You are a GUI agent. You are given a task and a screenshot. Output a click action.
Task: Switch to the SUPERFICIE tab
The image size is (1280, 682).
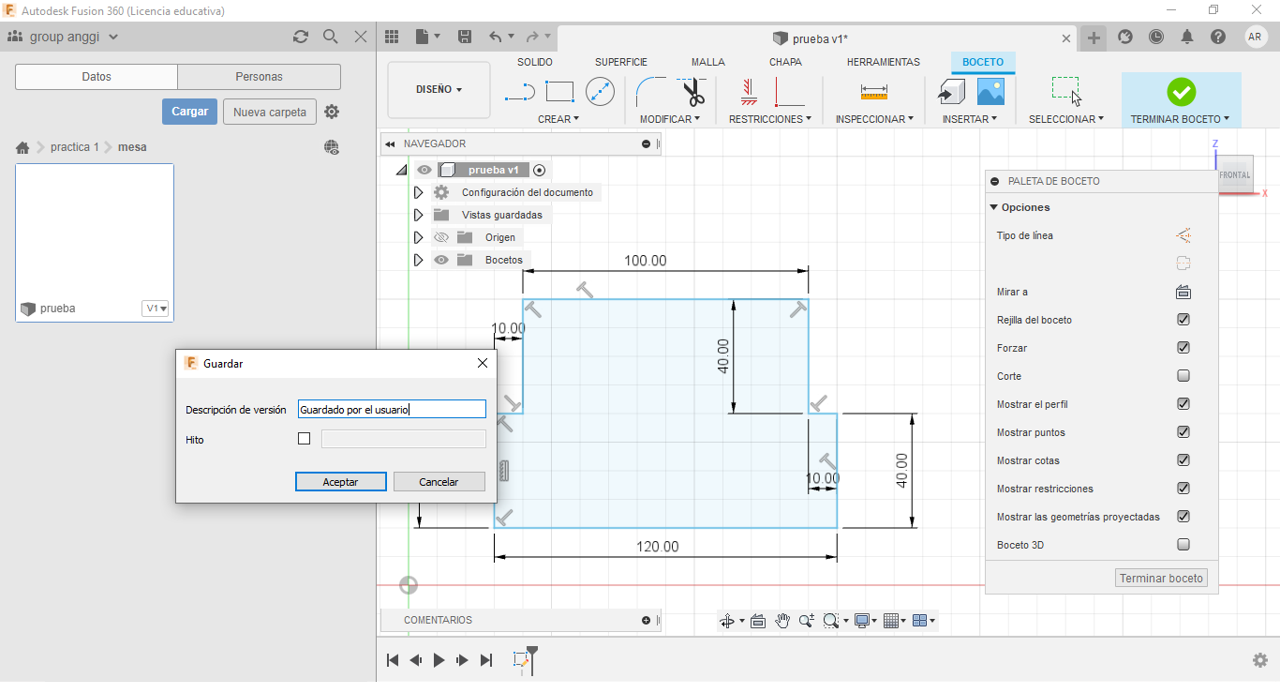[x=621, y=62]
